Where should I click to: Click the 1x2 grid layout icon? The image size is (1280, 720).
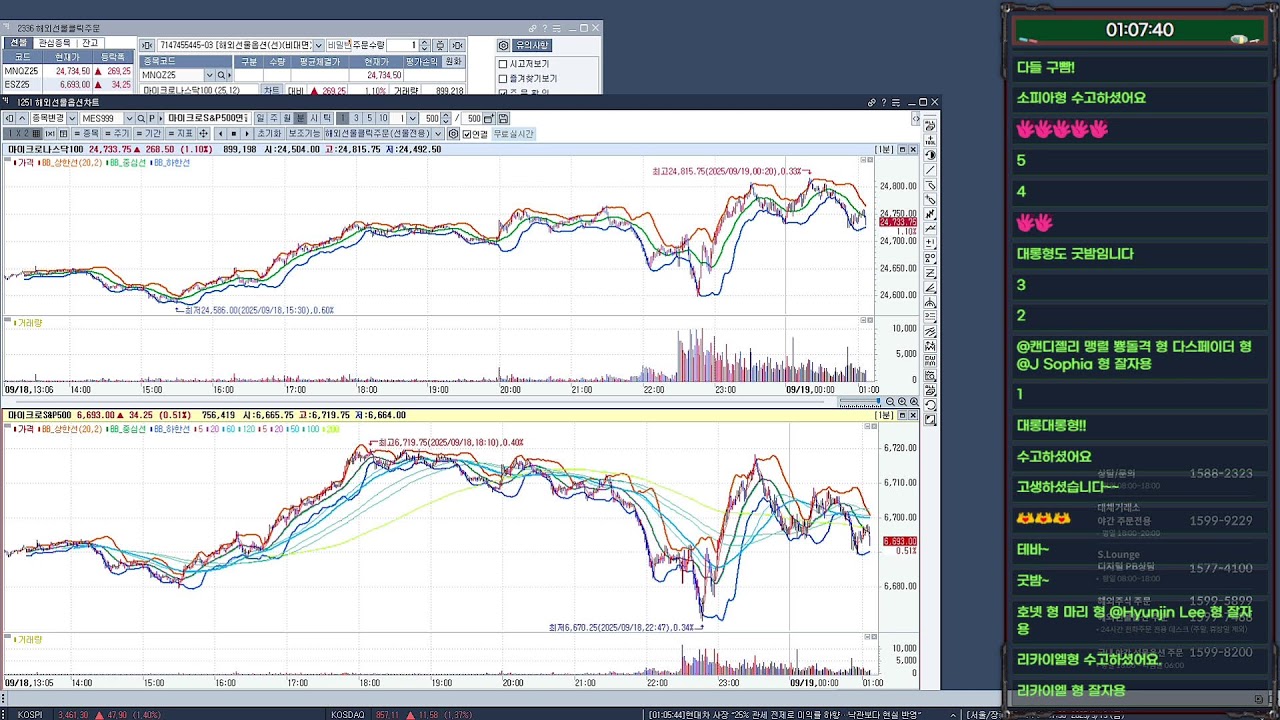point(22,133)
